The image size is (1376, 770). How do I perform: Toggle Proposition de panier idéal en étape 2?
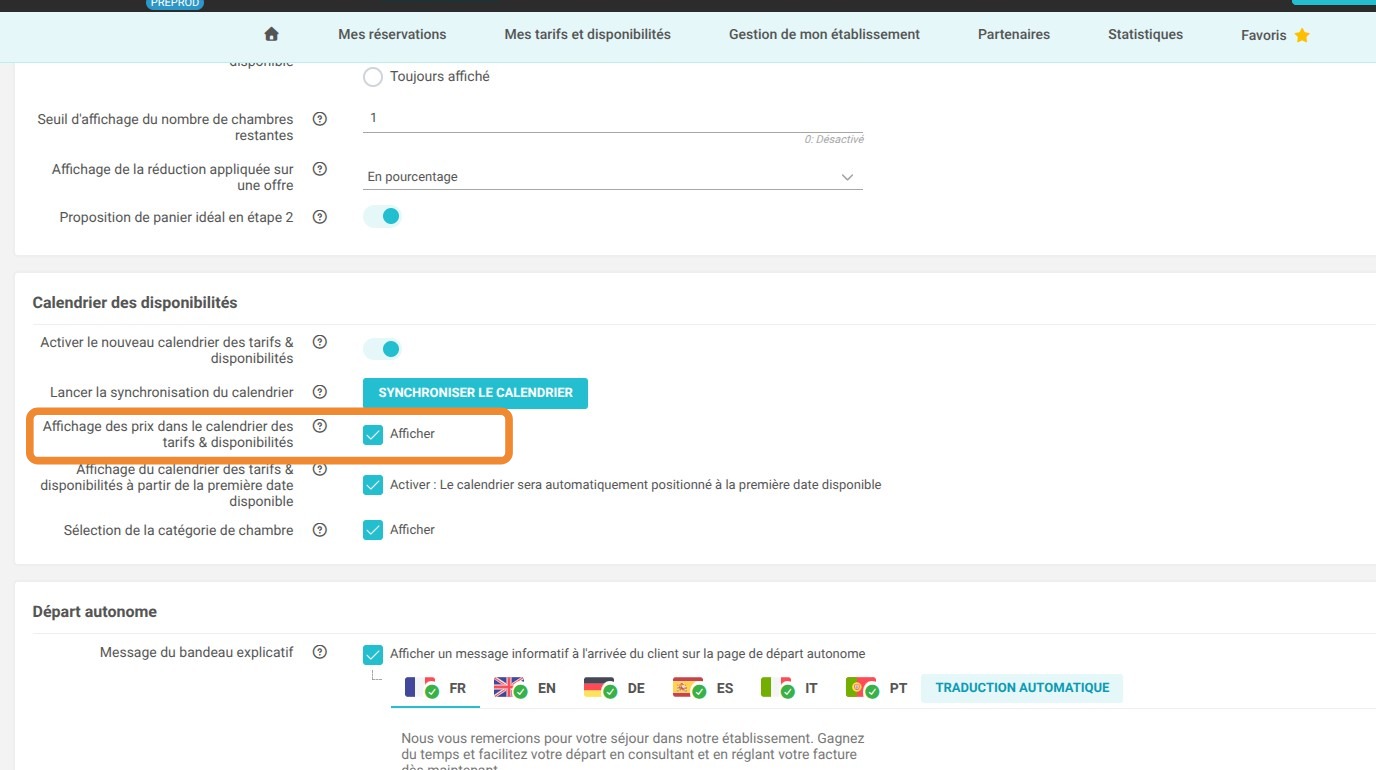(382, 216)
